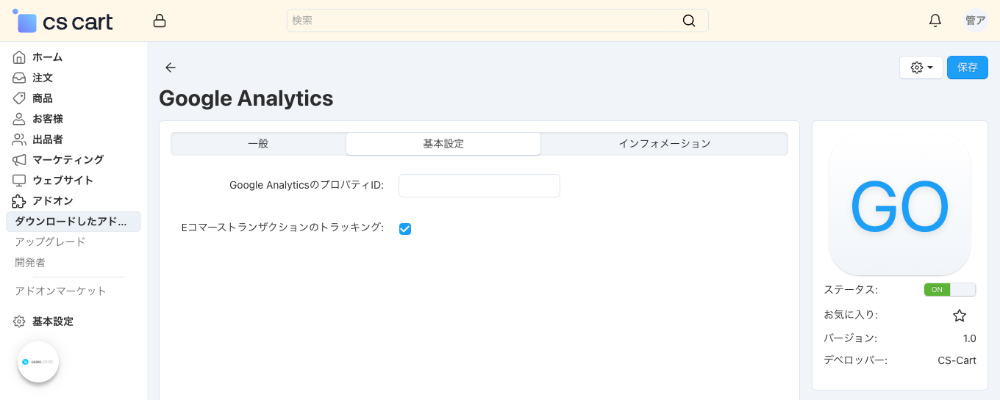Switch the ステータス ON toggle off
This screenshot has width=1000, height=400.
(x=949, y=290)
